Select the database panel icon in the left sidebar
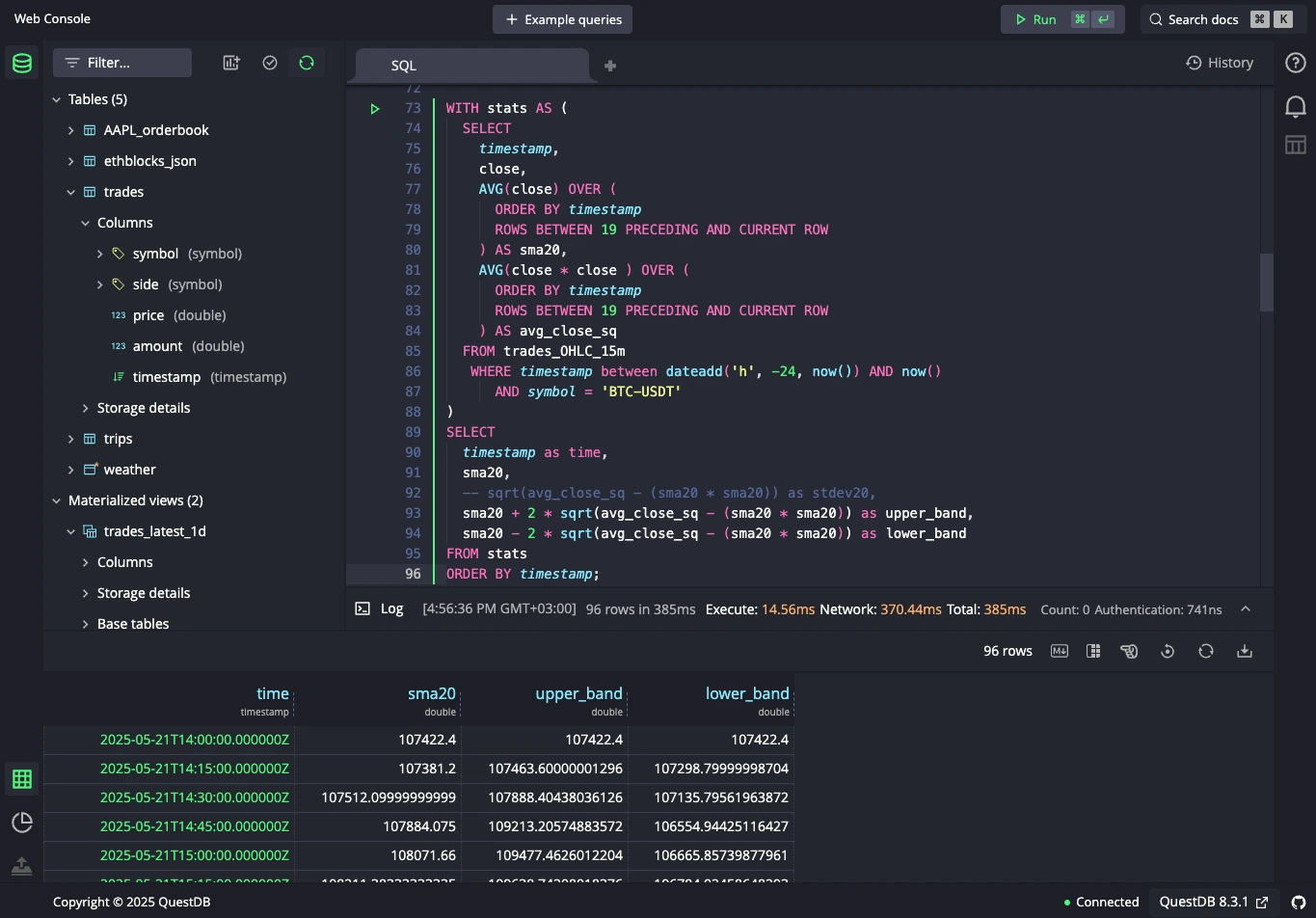This screenshot has height=918, width=1316. tap(21, 63)
